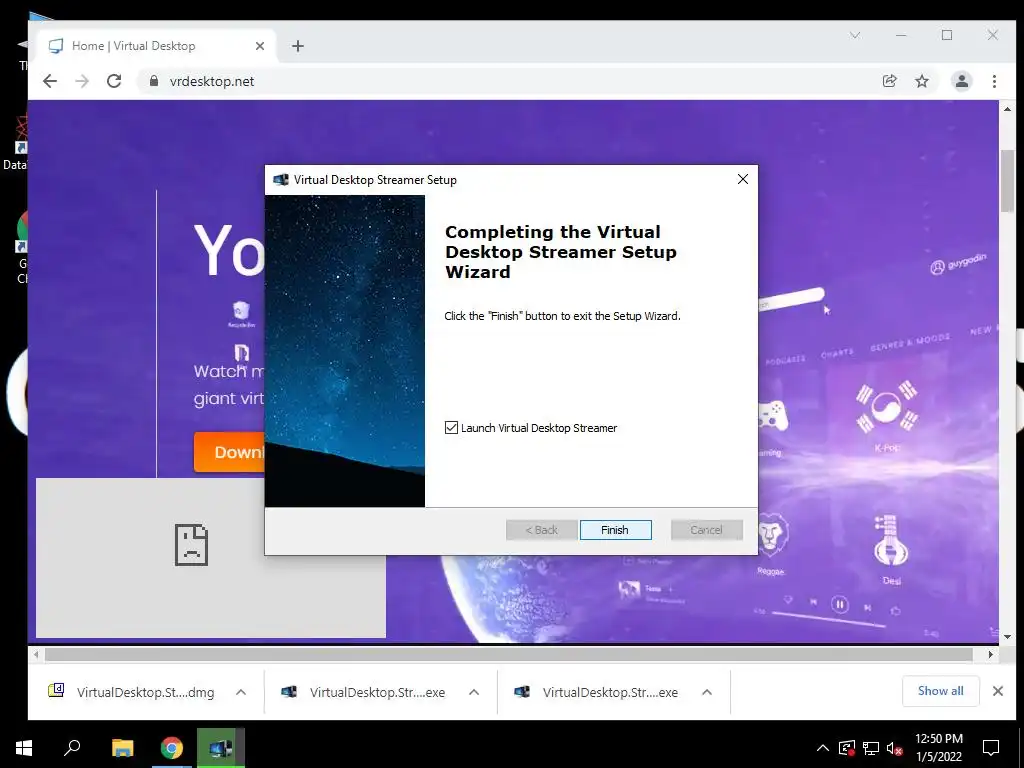Image resolution: width=1024 pixels, height=768 pixels.
Task: Click the network tray icon
Action: click(871, 748)
